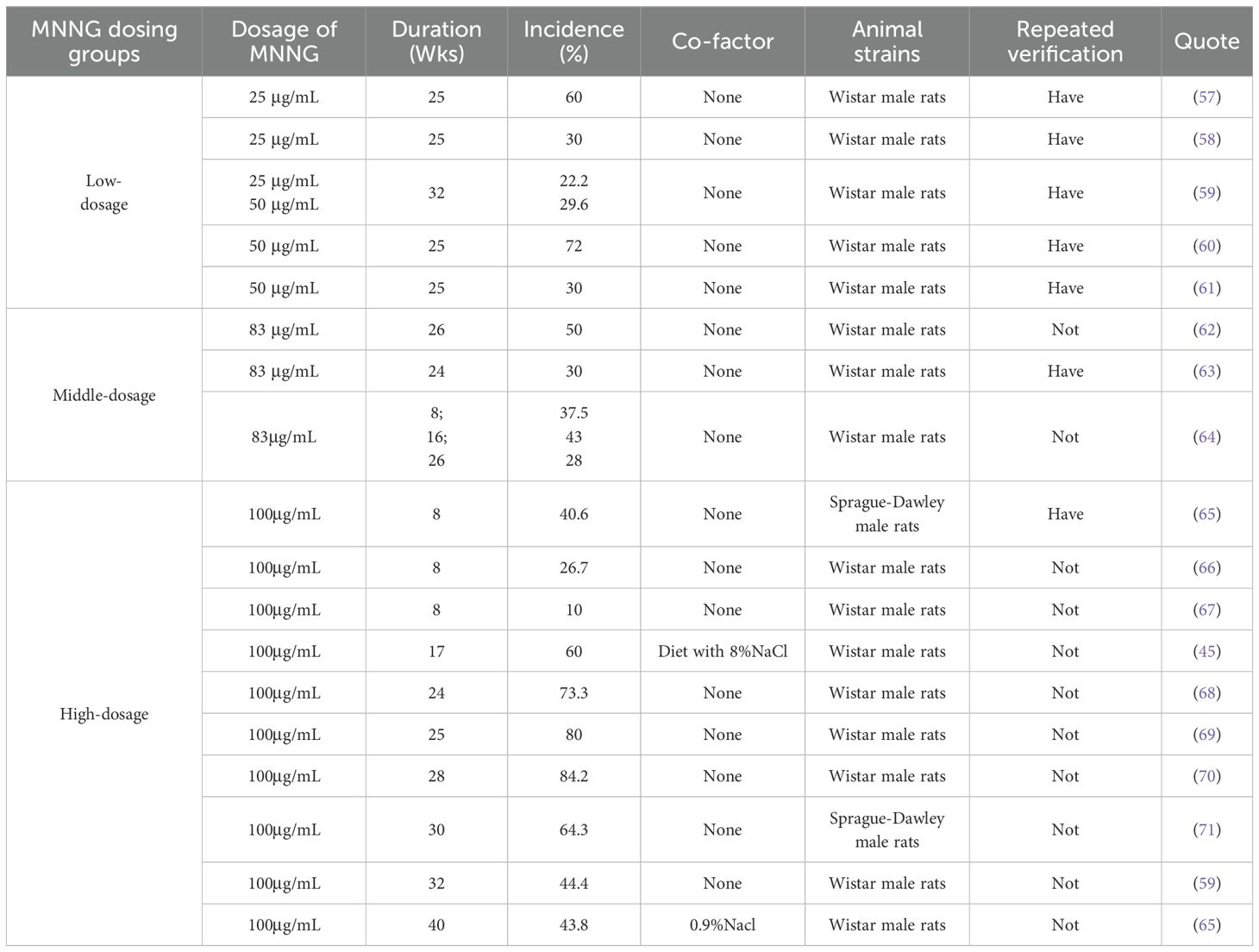1259x952 pixels.
Task: Click citation 70 link
Action: pyautogui.click(x=1206, y=777)
